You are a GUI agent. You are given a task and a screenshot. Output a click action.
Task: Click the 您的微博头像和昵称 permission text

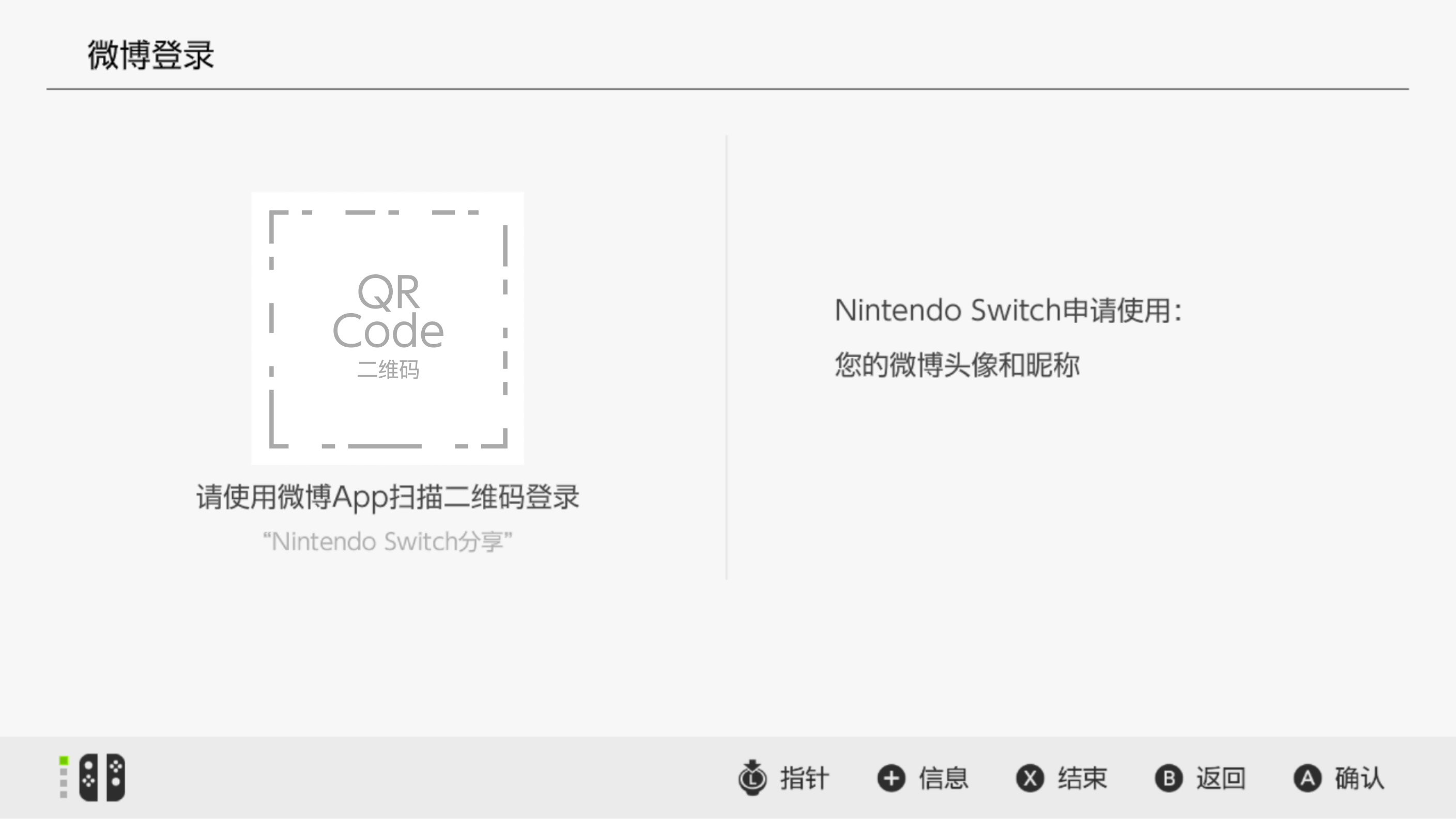(x=957, y=365)
